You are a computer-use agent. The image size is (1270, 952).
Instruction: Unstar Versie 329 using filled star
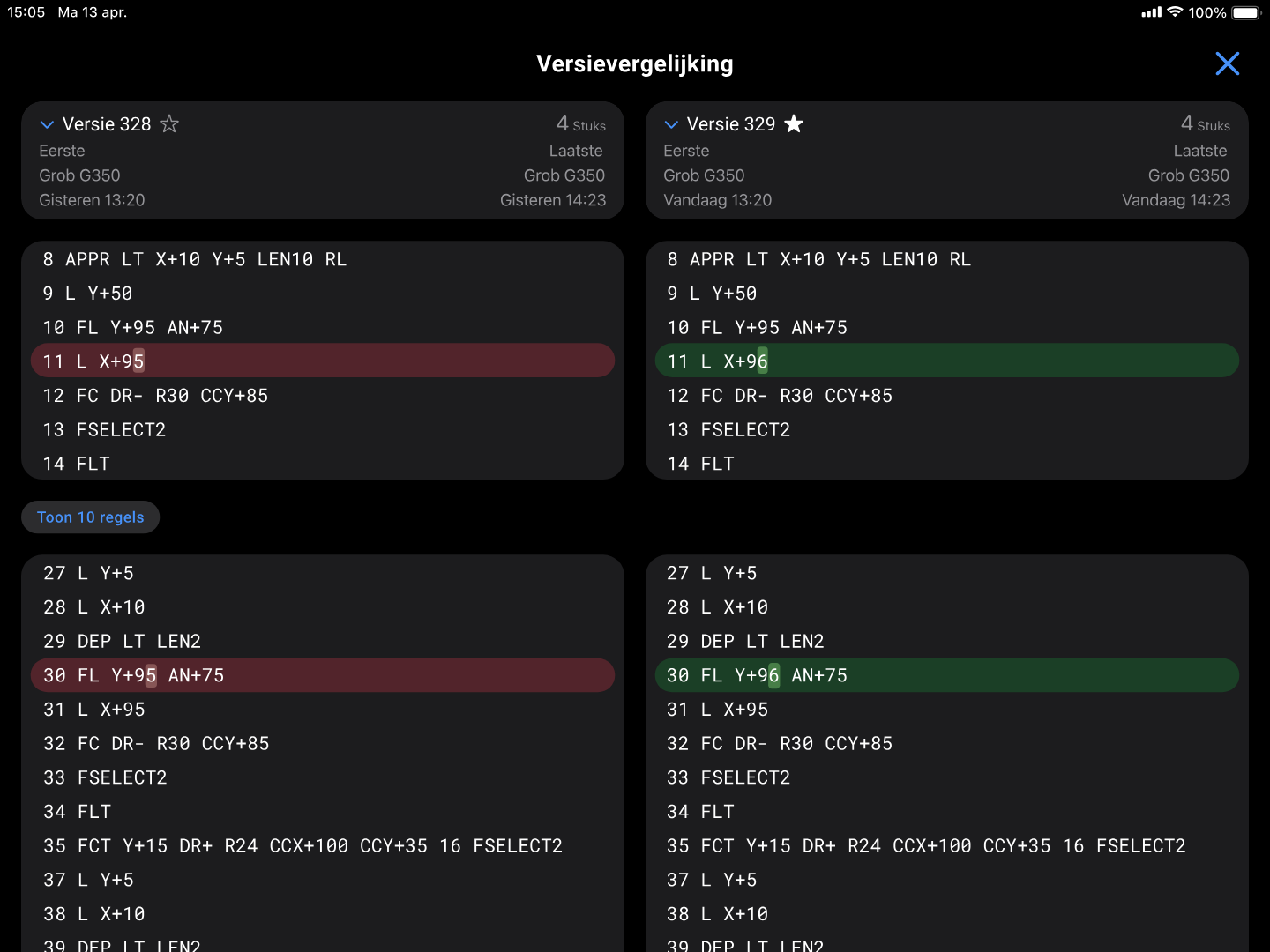tap(794, 124)
